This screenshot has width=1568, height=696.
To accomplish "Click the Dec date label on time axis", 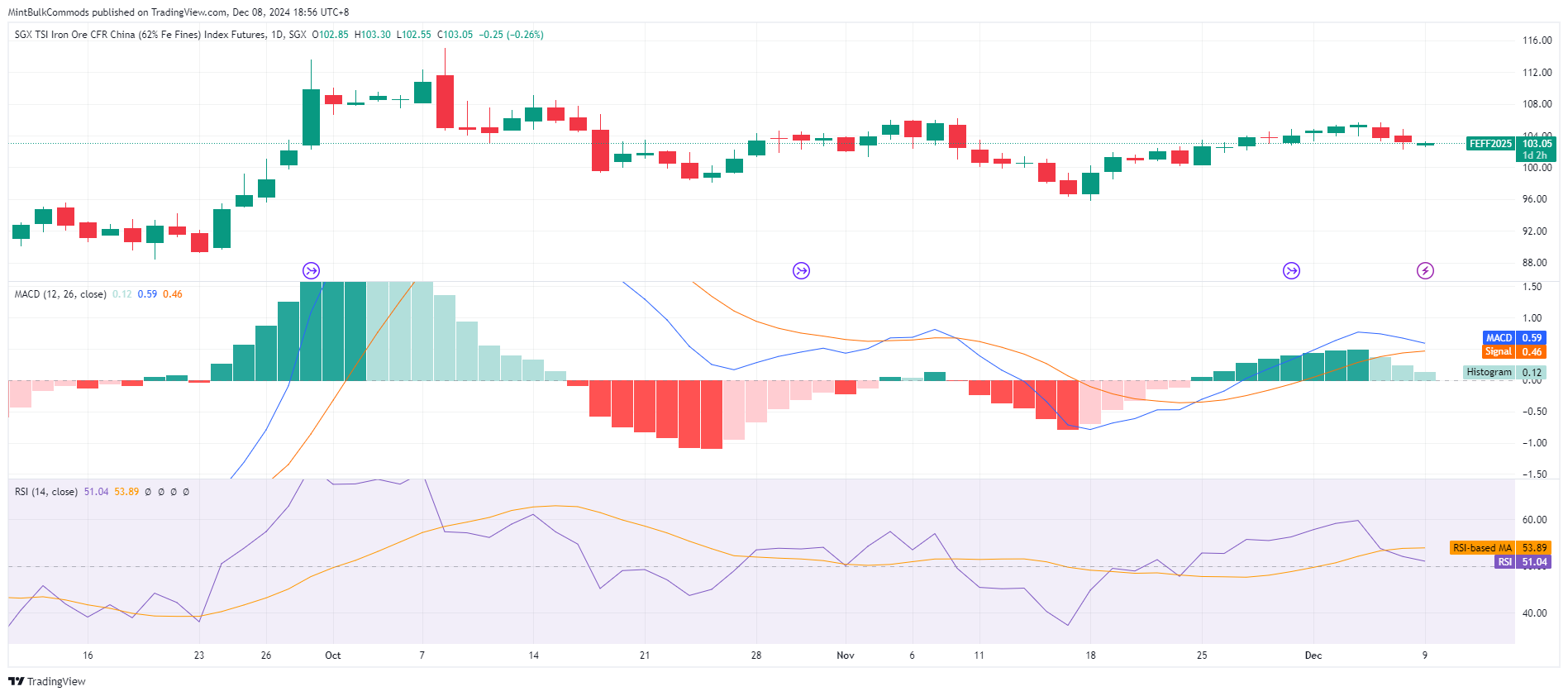I will [1313, 655].
